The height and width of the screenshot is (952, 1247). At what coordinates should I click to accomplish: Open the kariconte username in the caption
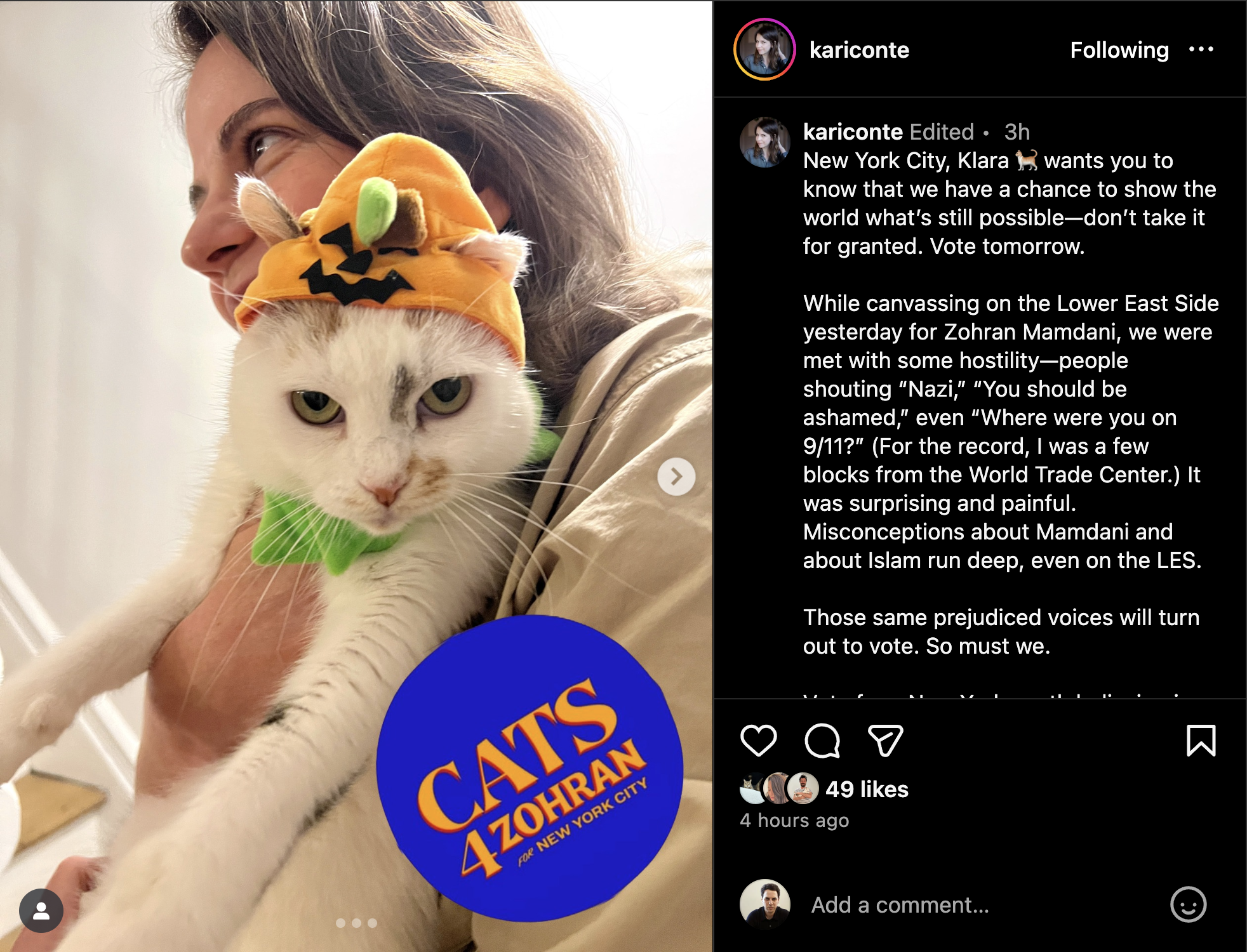[x=853, y=132]
